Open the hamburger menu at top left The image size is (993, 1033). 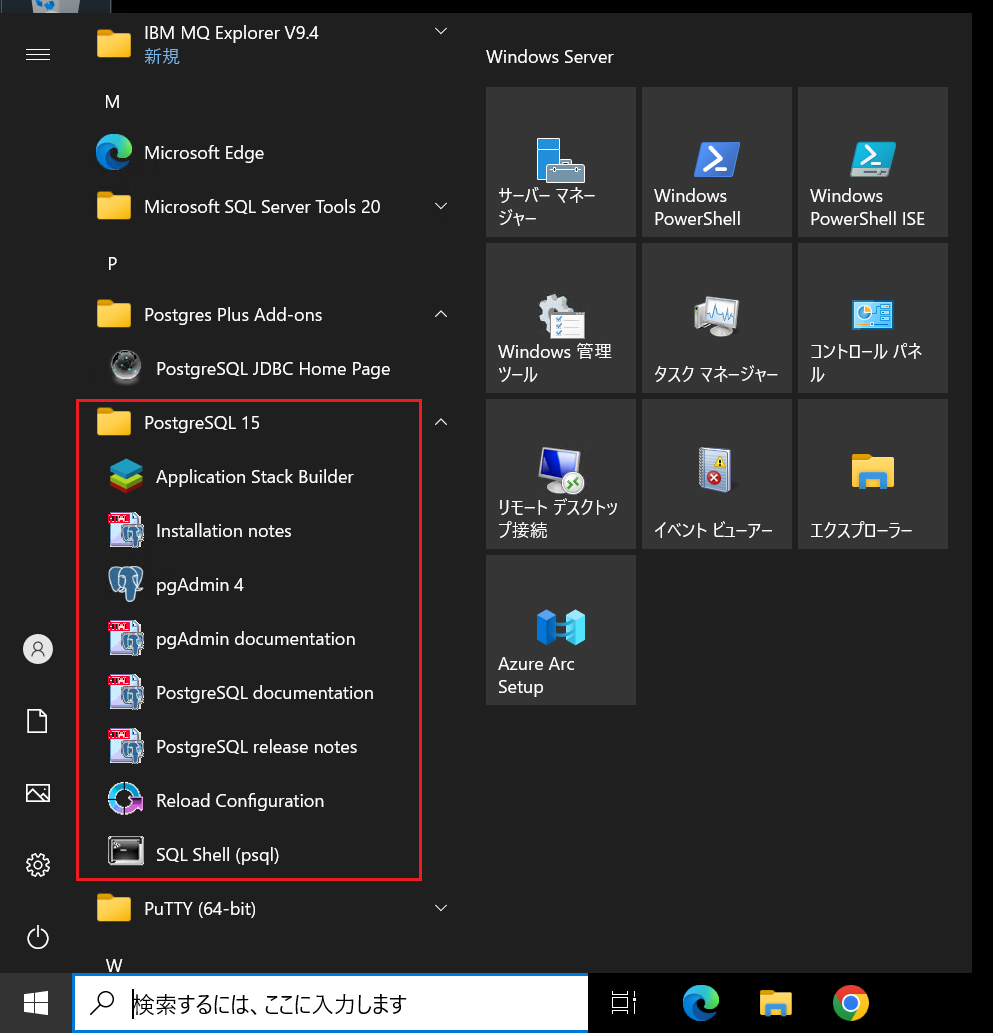point(38,54)
